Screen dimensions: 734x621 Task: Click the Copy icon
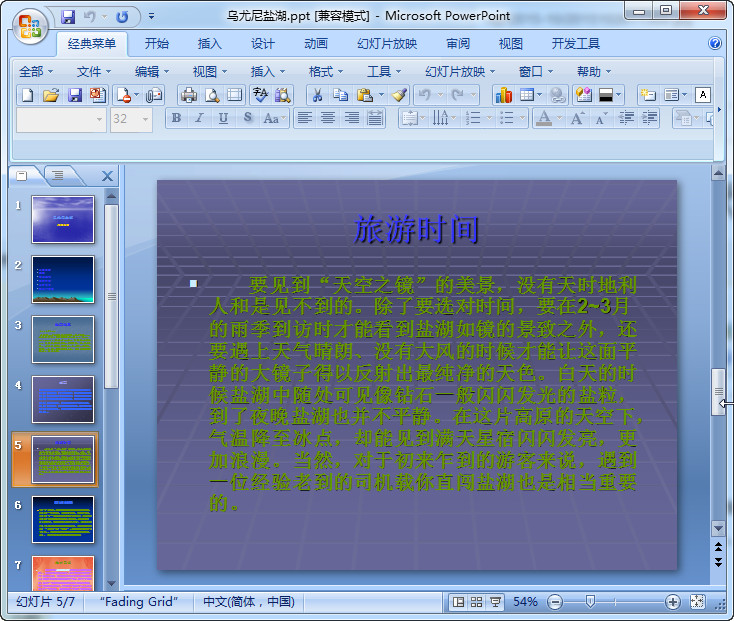pyautogui.click(x=340, y=95)
